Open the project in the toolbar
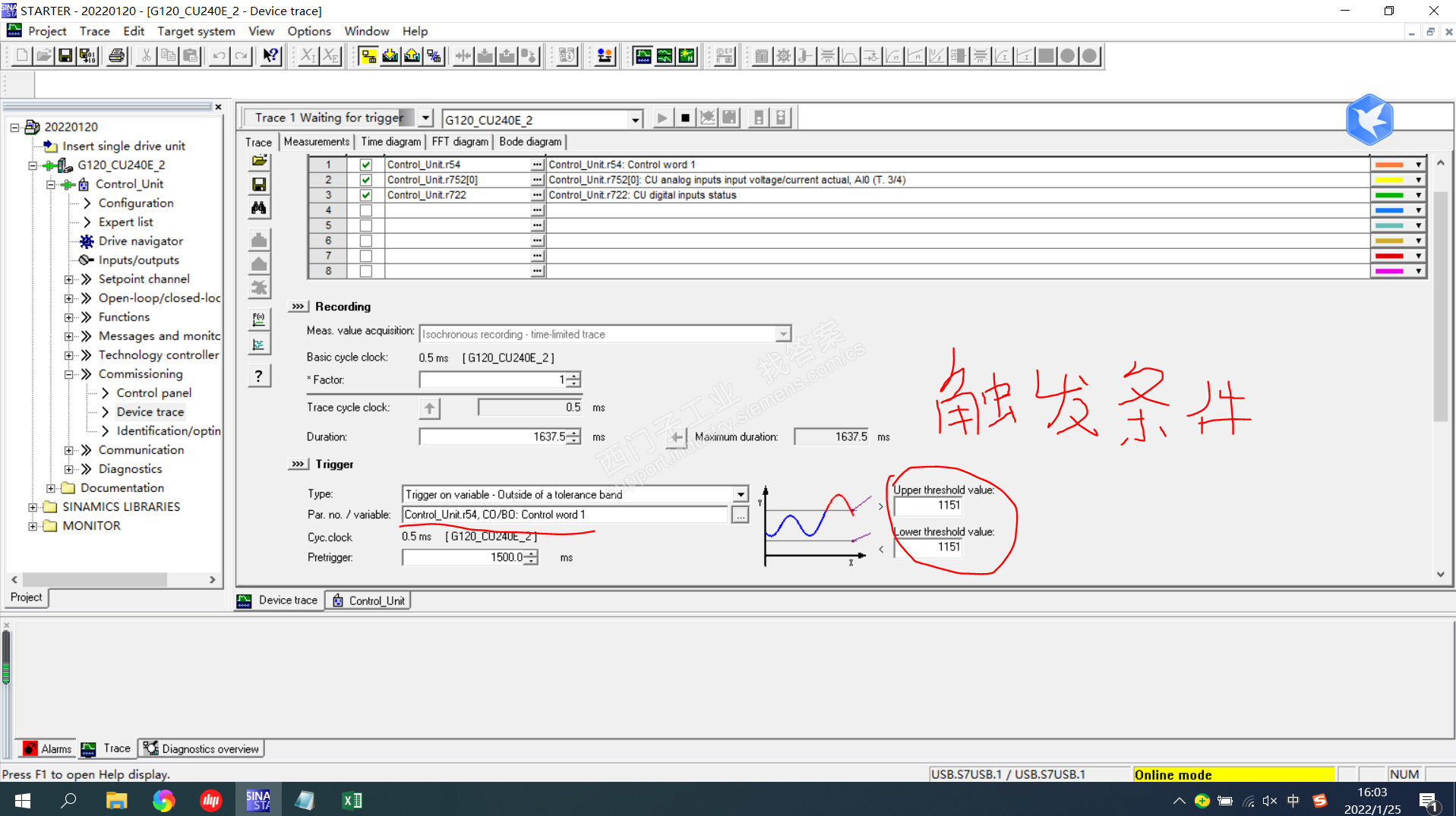Viewport: 1456px width, 816px height. click(44, 56)
